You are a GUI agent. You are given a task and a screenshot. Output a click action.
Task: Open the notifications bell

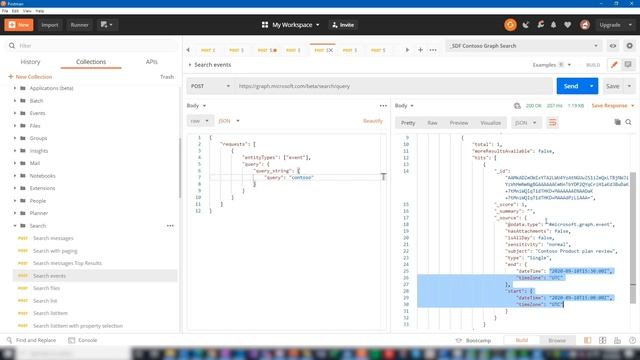(x=553, y=25)
